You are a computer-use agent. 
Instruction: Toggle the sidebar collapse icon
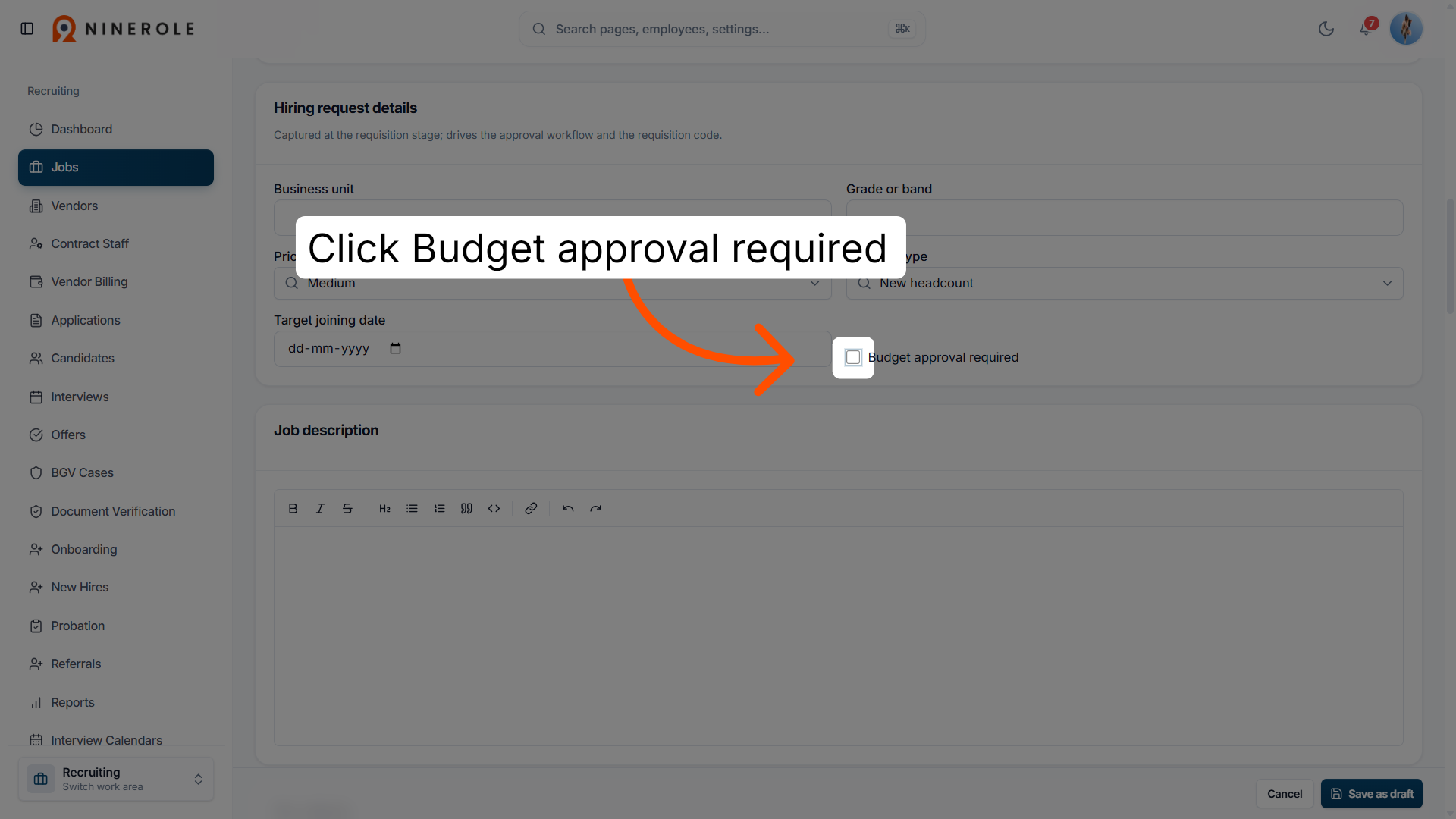click(x=27, y=29)
